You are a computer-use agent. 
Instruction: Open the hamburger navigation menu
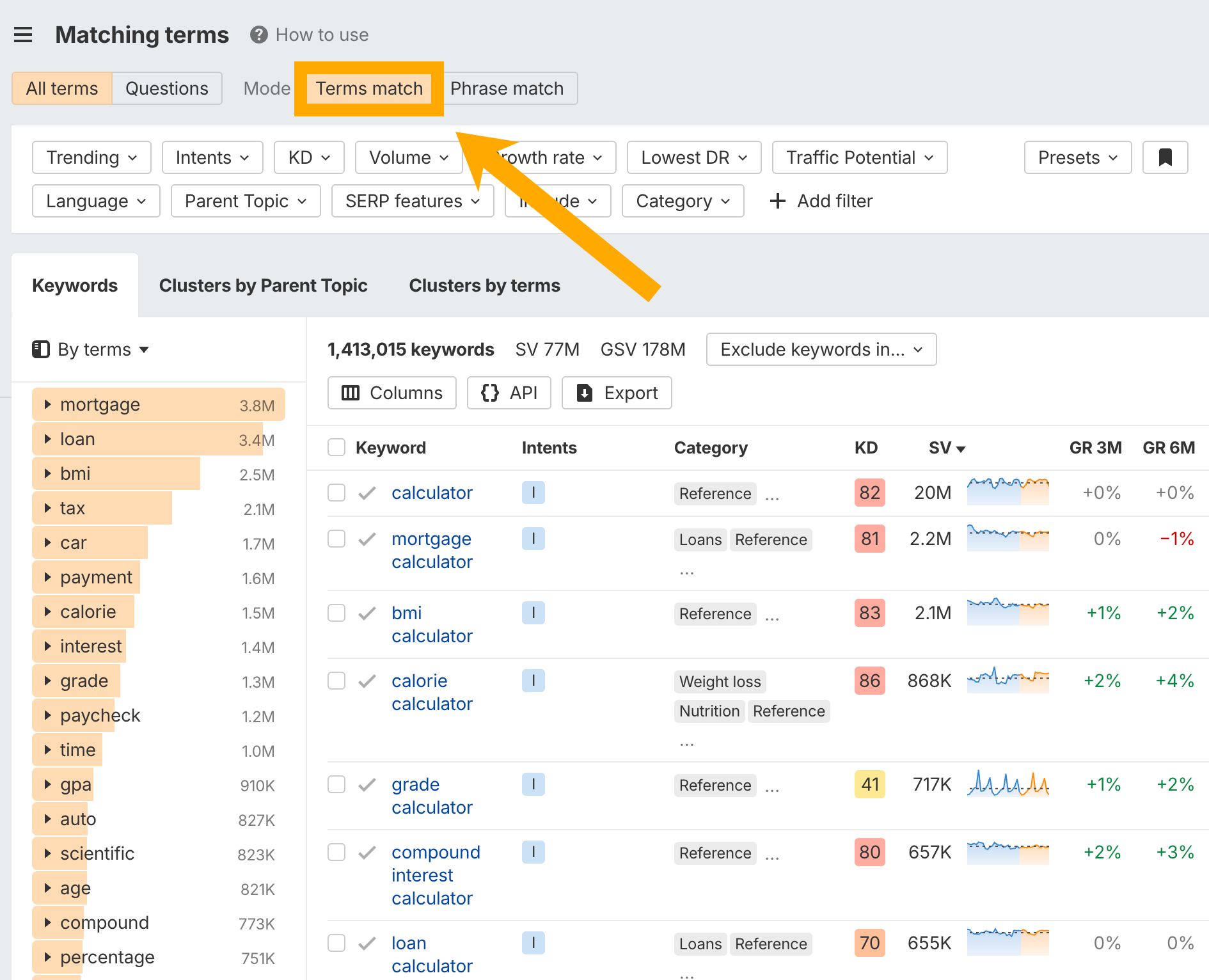click(23, 35)
